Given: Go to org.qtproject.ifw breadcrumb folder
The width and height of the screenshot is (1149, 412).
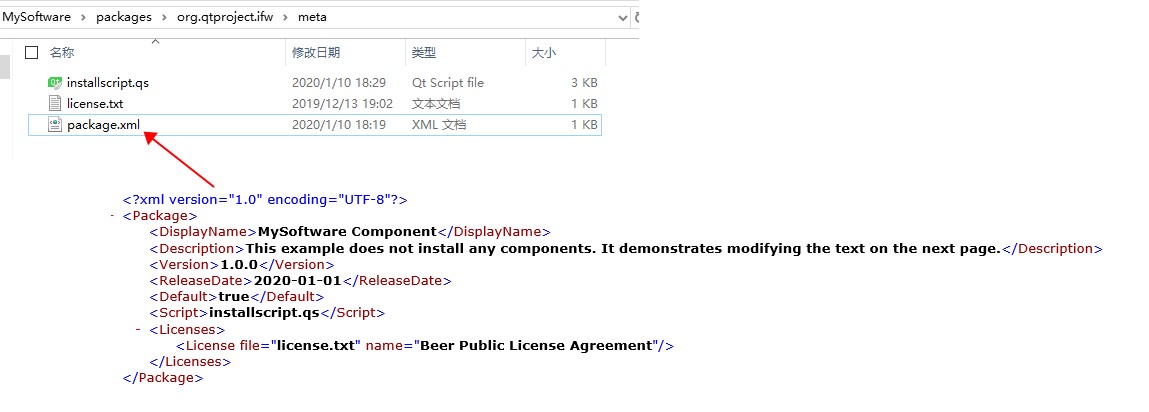Looking at the screenshot, I should 225,17.
